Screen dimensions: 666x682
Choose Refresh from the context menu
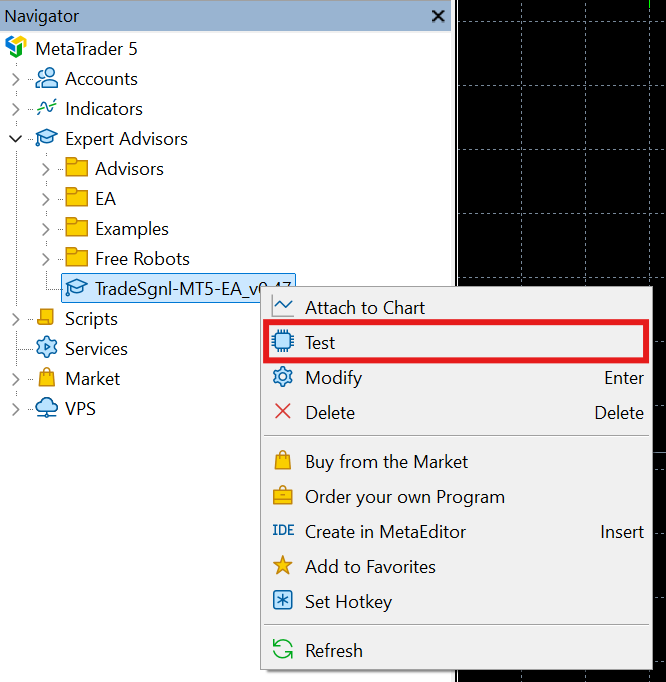(456, 650)
